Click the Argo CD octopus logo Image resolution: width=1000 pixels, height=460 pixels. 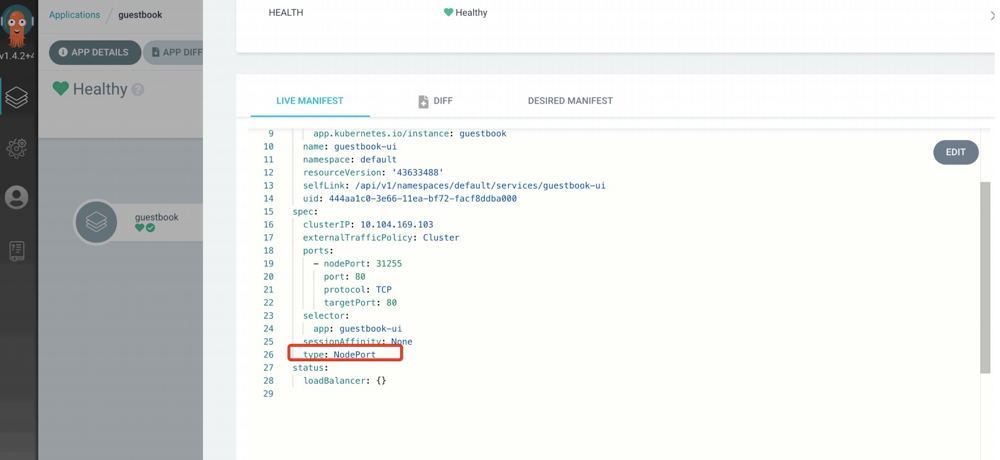click(17, 24)
